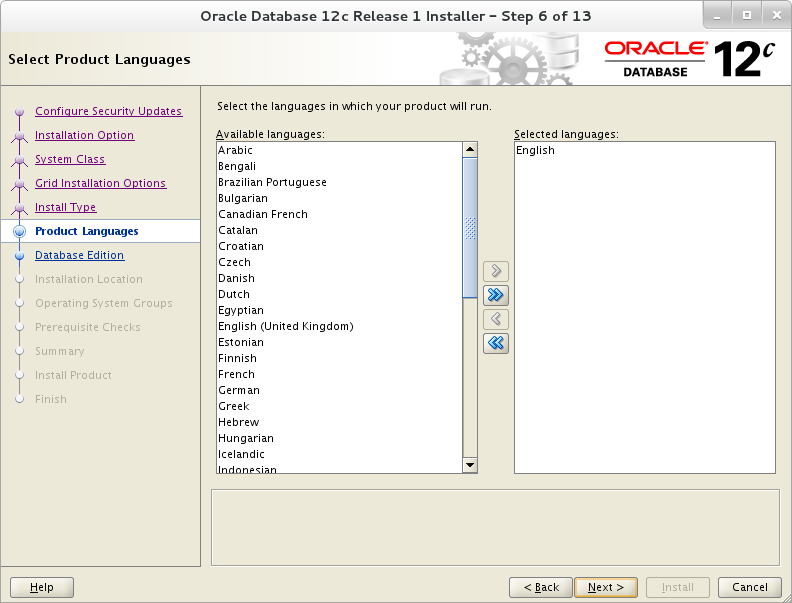This screenshot has height=603, width=792.
Task: Click the Available languages scrollbar thumb
Action: coord(470,228)
